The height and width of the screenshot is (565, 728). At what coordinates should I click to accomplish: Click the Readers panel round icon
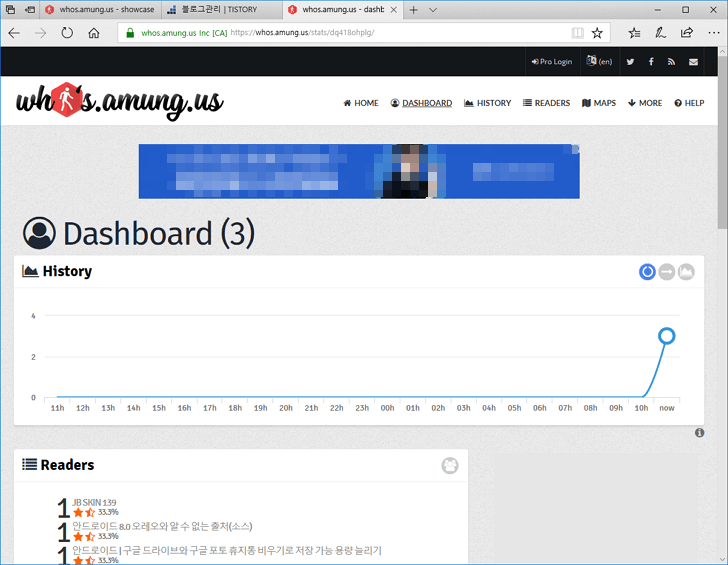click(x=450, y=465)
